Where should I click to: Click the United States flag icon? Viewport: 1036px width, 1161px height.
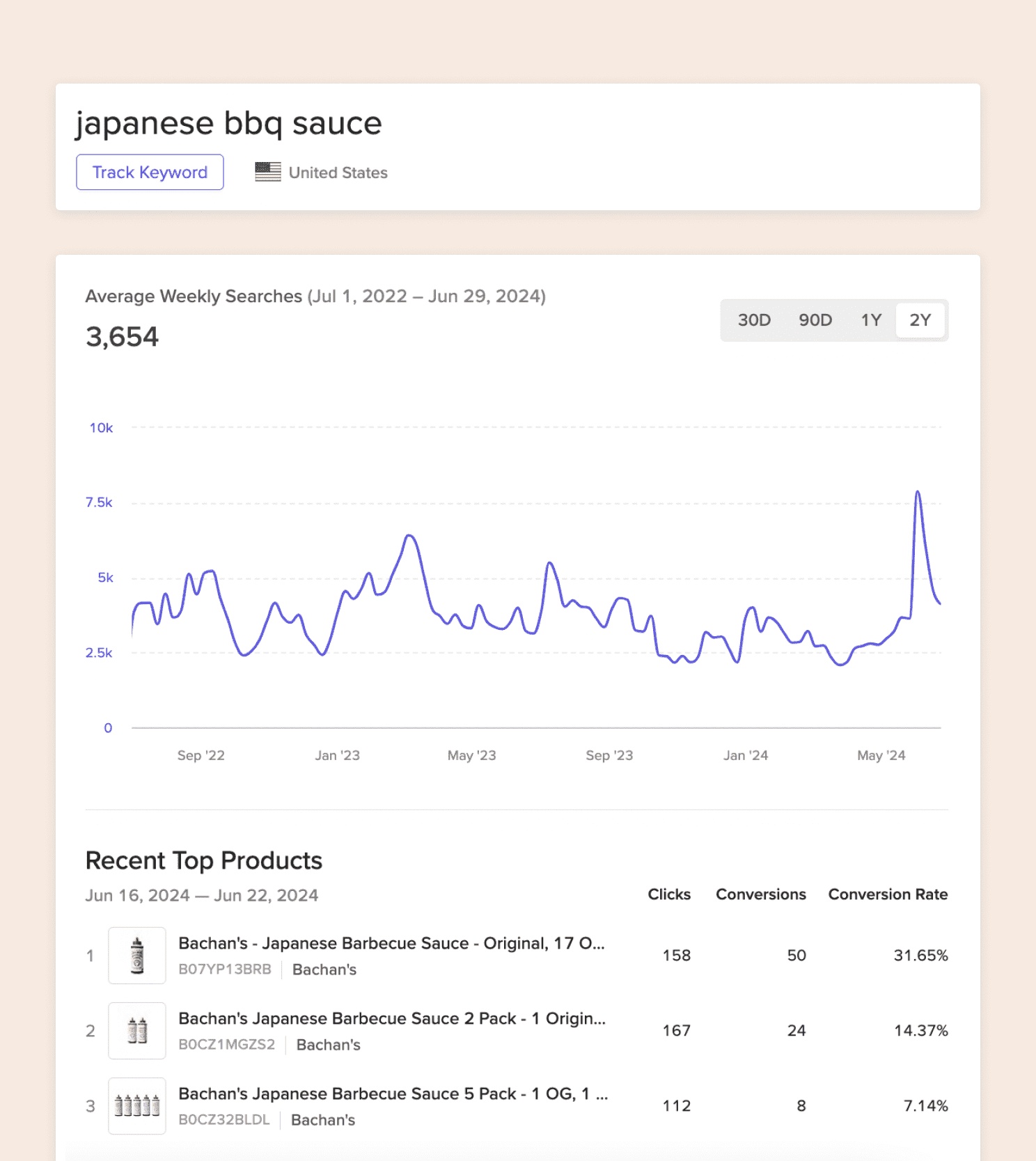268,172
